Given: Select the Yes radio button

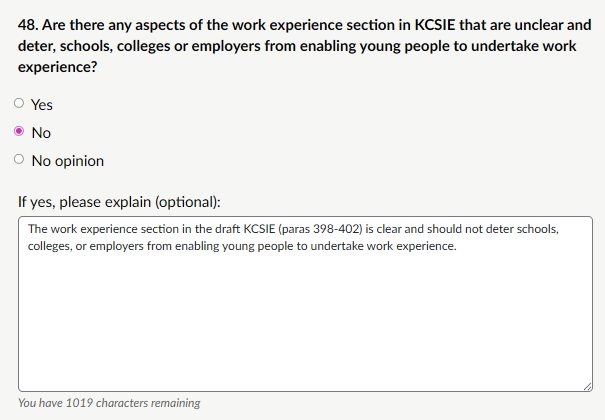Looking at the screenshot, I should (19, 104).
